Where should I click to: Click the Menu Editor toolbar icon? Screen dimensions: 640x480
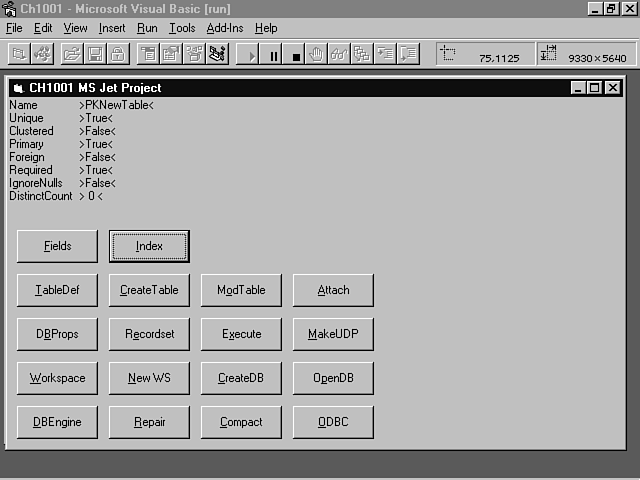point(147,54)
